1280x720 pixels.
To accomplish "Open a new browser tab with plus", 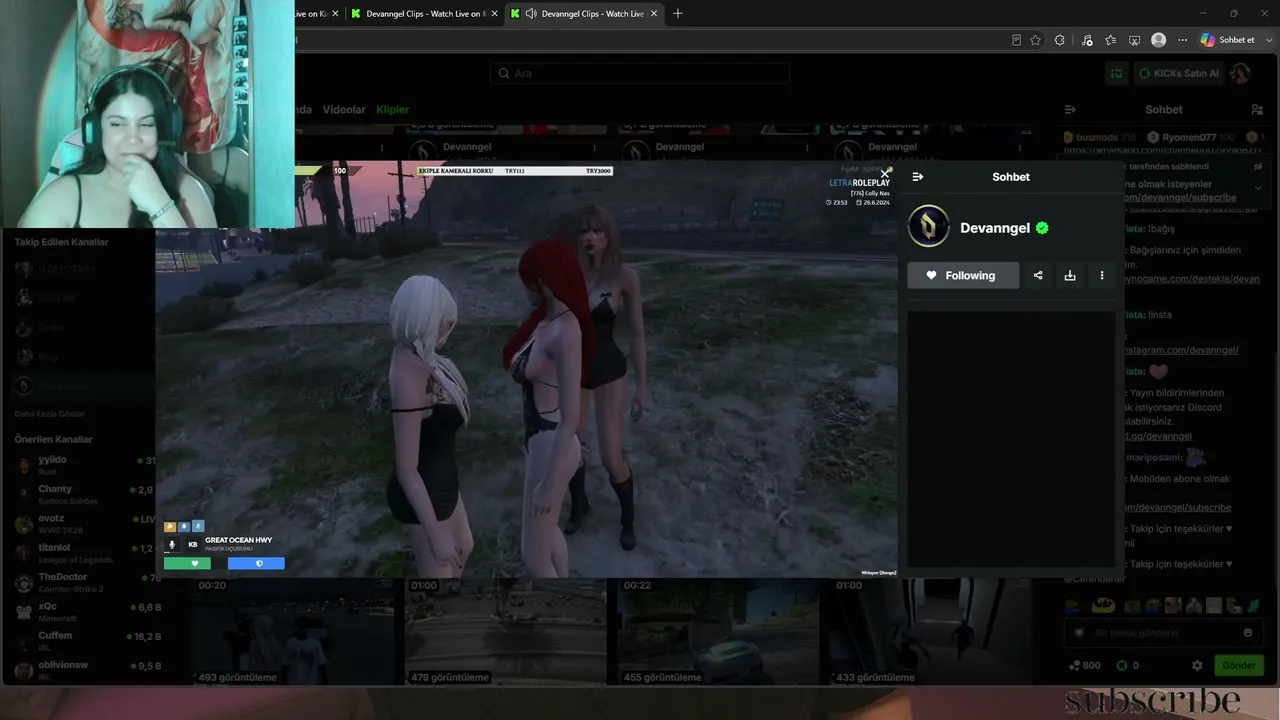I will pyautogui.click(x=678, y=13).
